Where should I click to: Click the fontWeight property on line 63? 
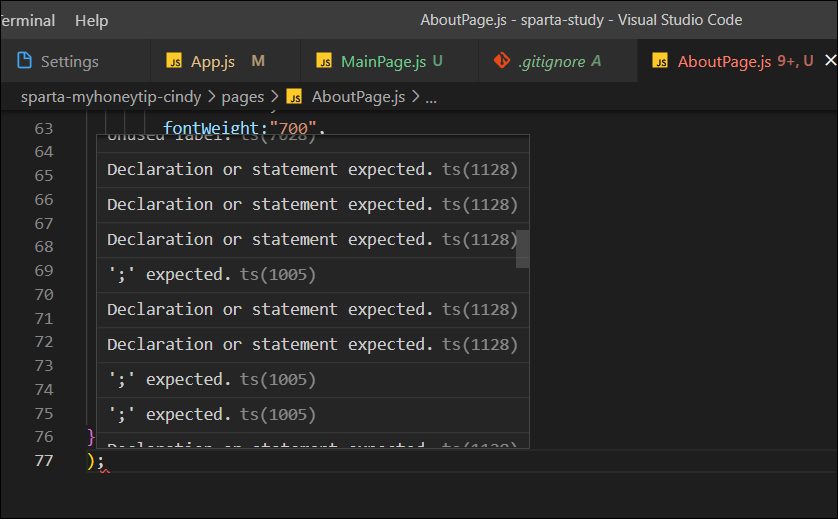tap(210, 127)
